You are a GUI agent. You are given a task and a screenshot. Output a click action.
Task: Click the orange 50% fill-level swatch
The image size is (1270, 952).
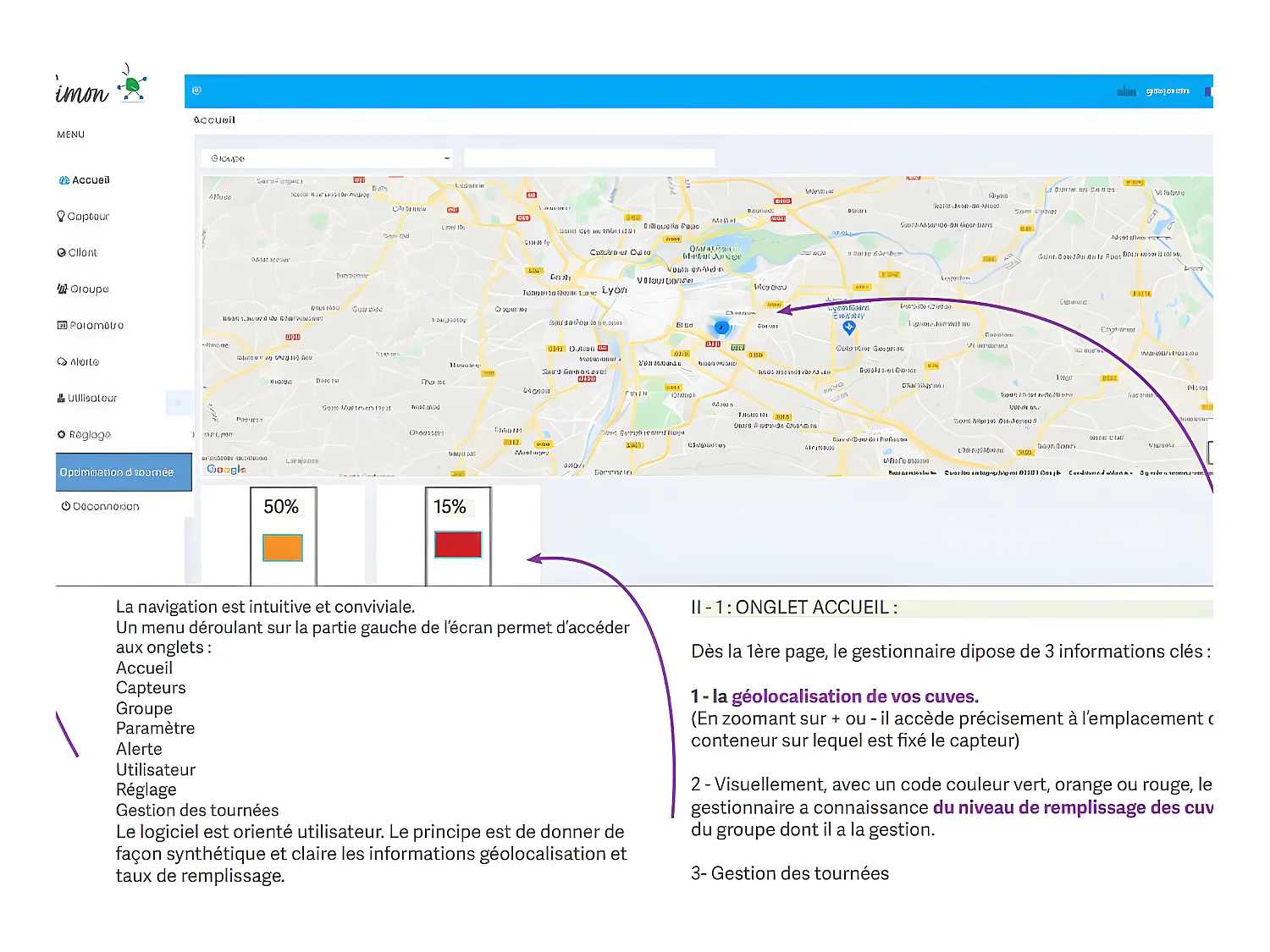(283, 548)
